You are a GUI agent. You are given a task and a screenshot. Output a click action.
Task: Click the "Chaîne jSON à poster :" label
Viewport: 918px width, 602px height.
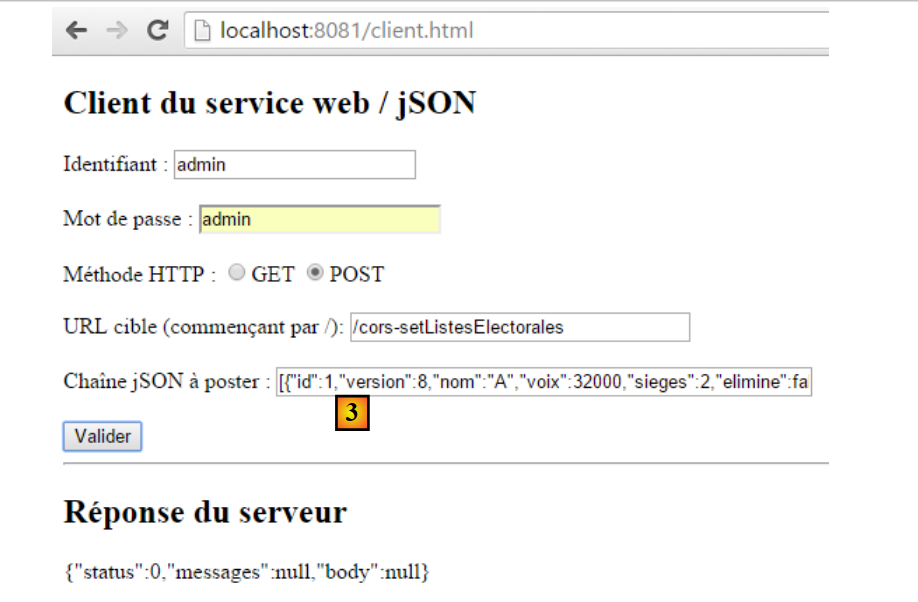(x=166, y=382)
